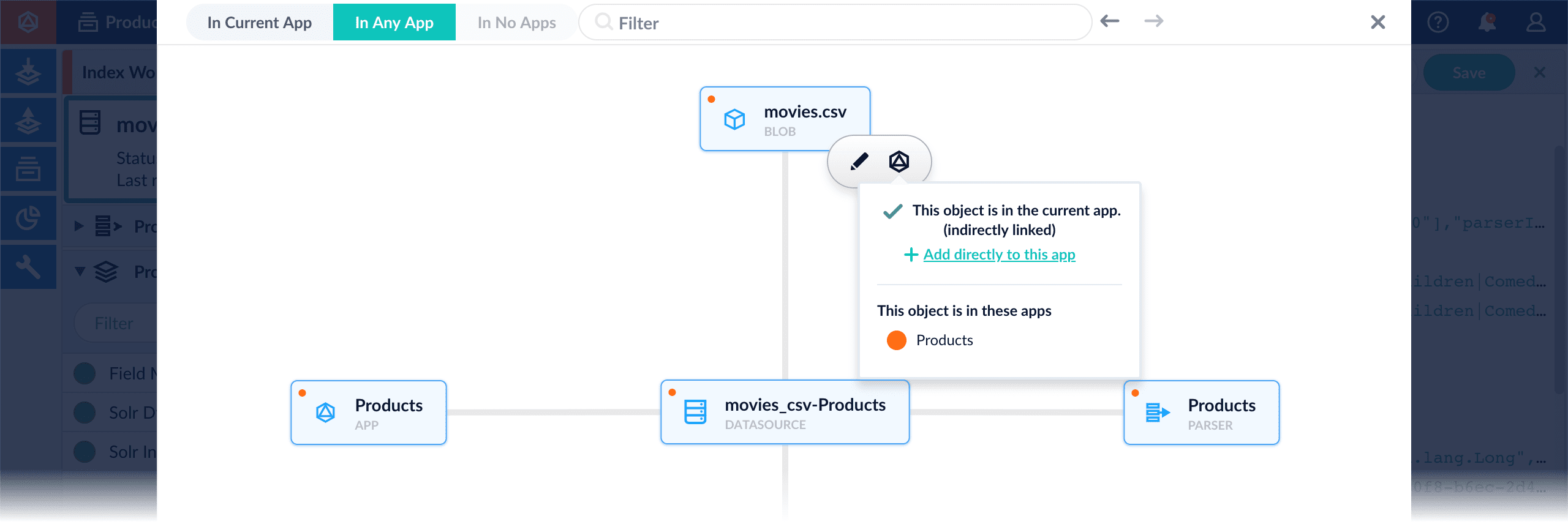Open the user account icon

(x=1536, y=22)
